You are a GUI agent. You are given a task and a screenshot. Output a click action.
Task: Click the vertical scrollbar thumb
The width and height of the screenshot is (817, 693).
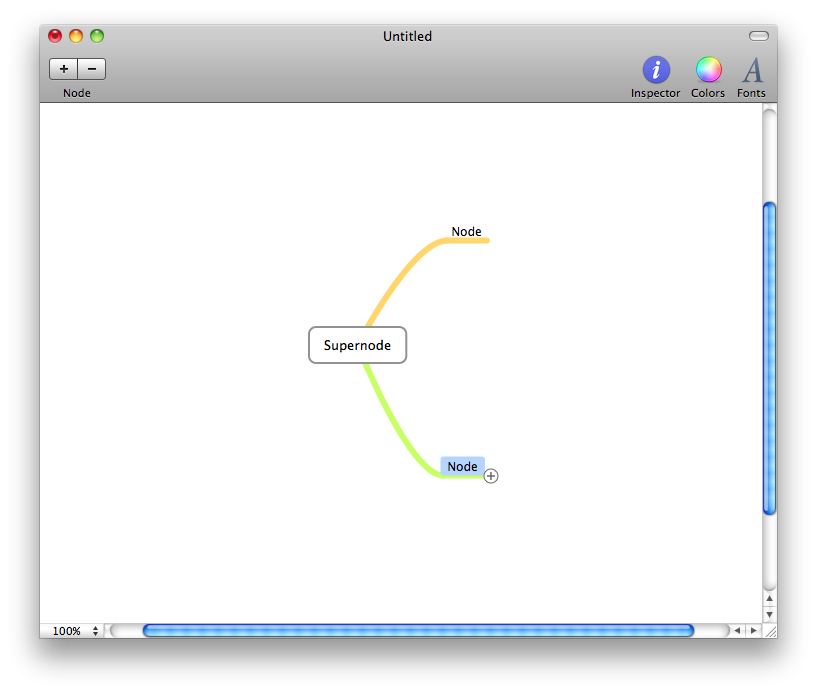pyautogui.click(x=770, y=358)
